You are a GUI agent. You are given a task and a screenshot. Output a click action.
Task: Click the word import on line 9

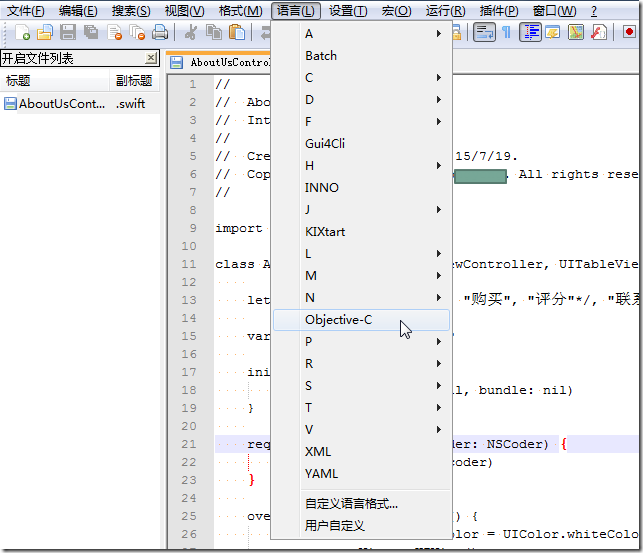(239, 228)
